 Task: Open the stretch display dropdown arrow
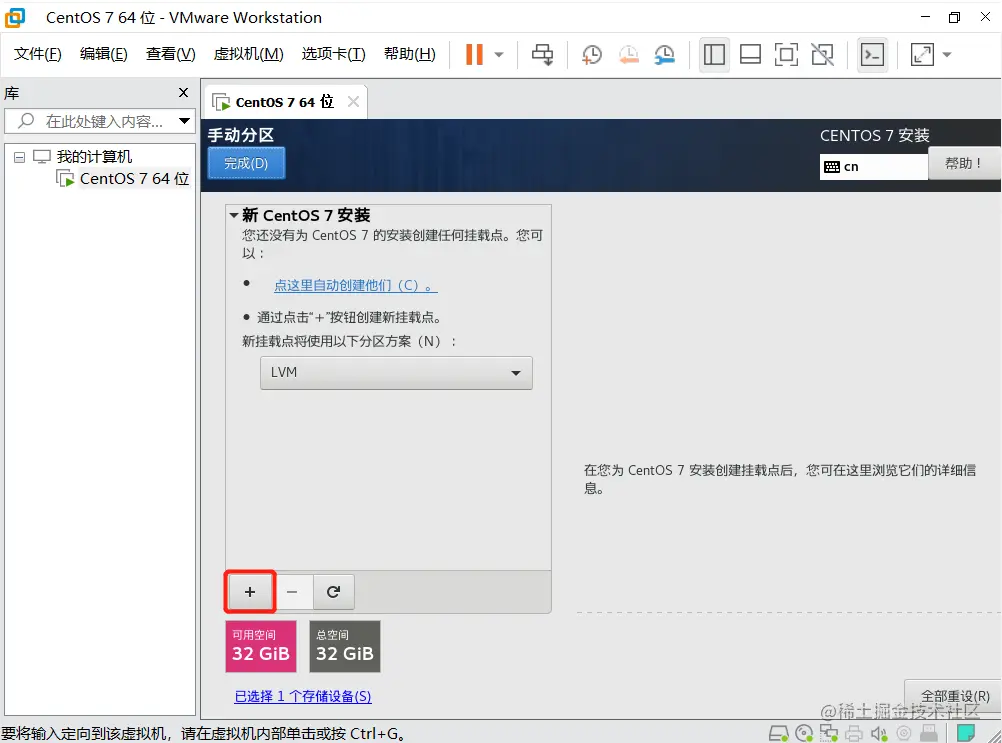tap(947, 55)
